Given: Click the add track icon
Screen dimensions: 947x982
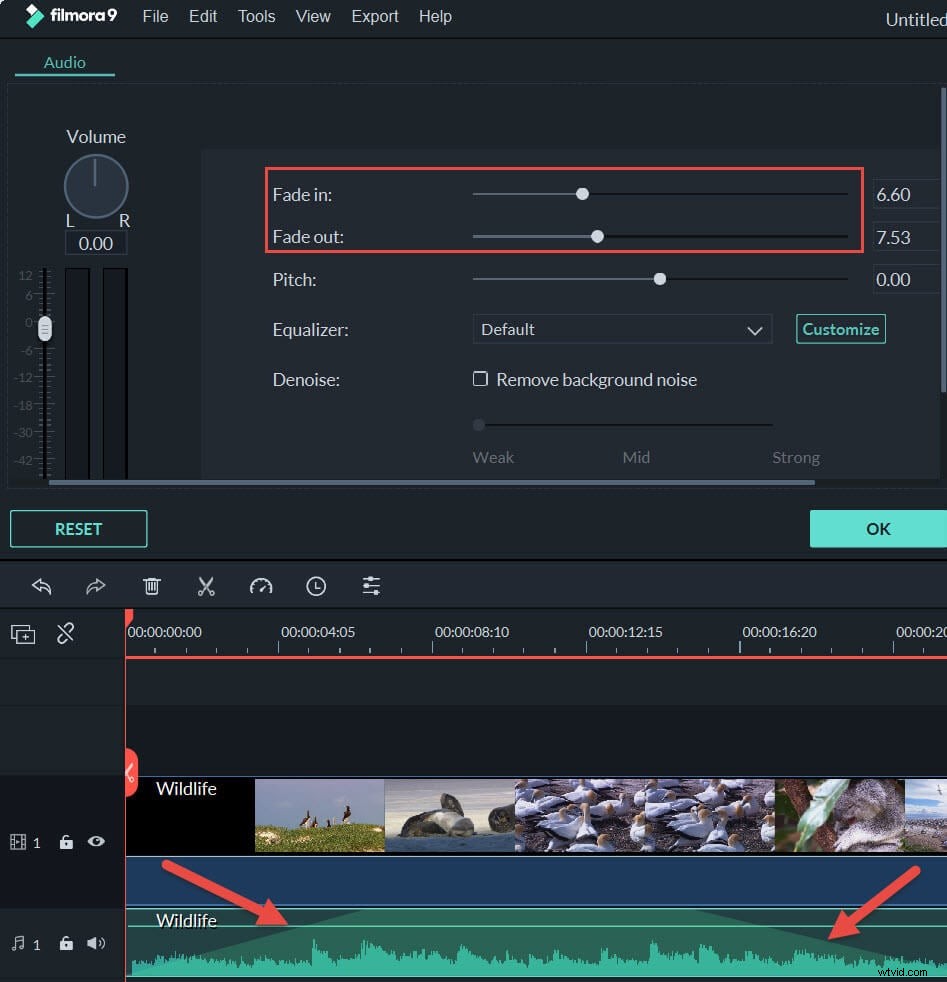Looking at the screenshot, I should 22,633.
